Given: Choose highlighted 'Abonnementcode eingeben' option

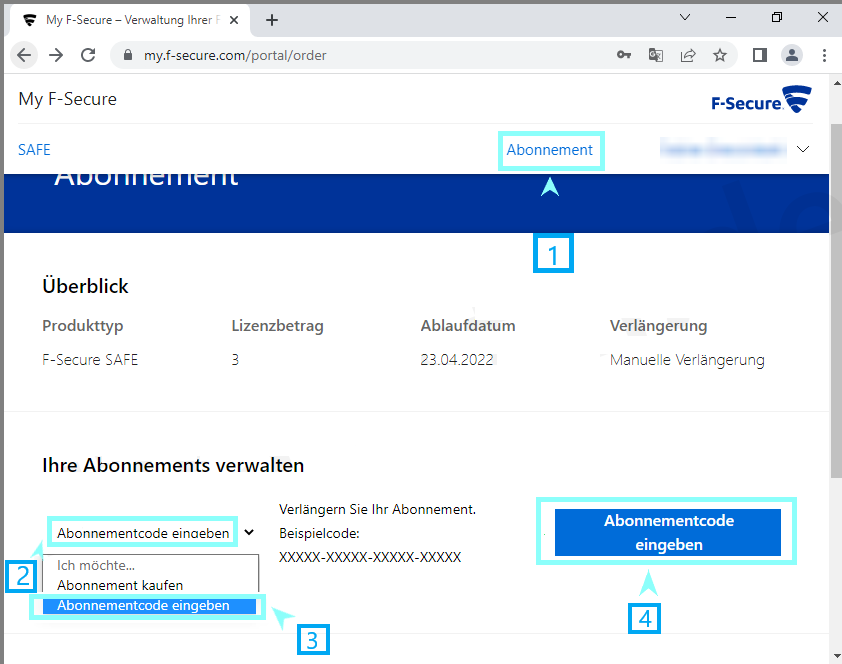Looking at the screenshot, I should click(x=149, y=605).
